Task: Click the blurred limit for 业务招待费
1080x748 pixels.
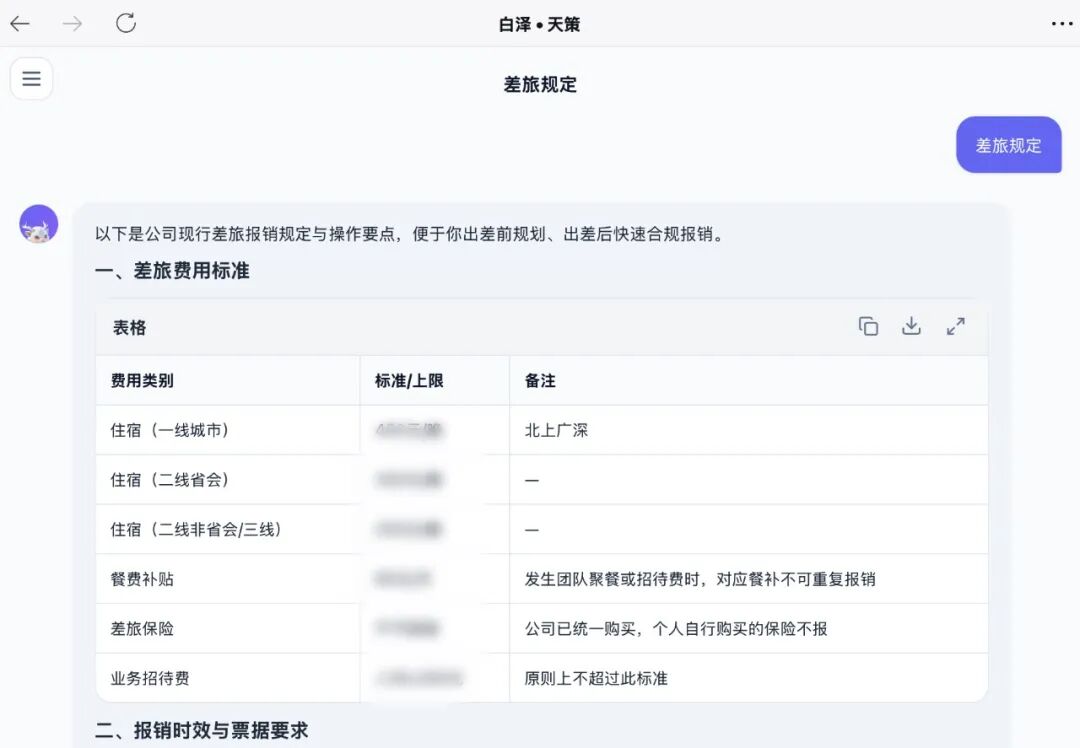Action: (419, 678)
